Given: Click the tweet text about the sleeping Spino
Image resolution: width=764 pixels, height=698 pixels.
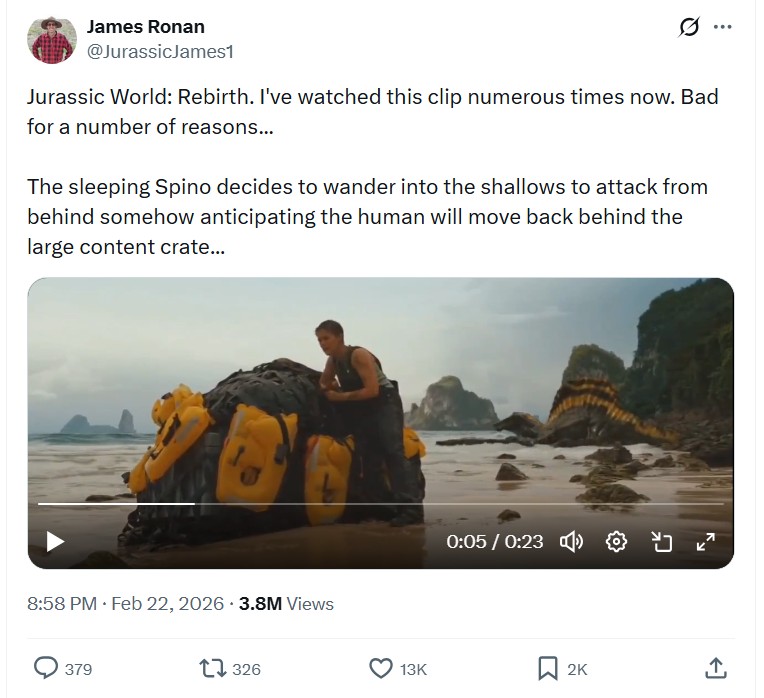Looking at the screenshot, I should click(367, 216).
